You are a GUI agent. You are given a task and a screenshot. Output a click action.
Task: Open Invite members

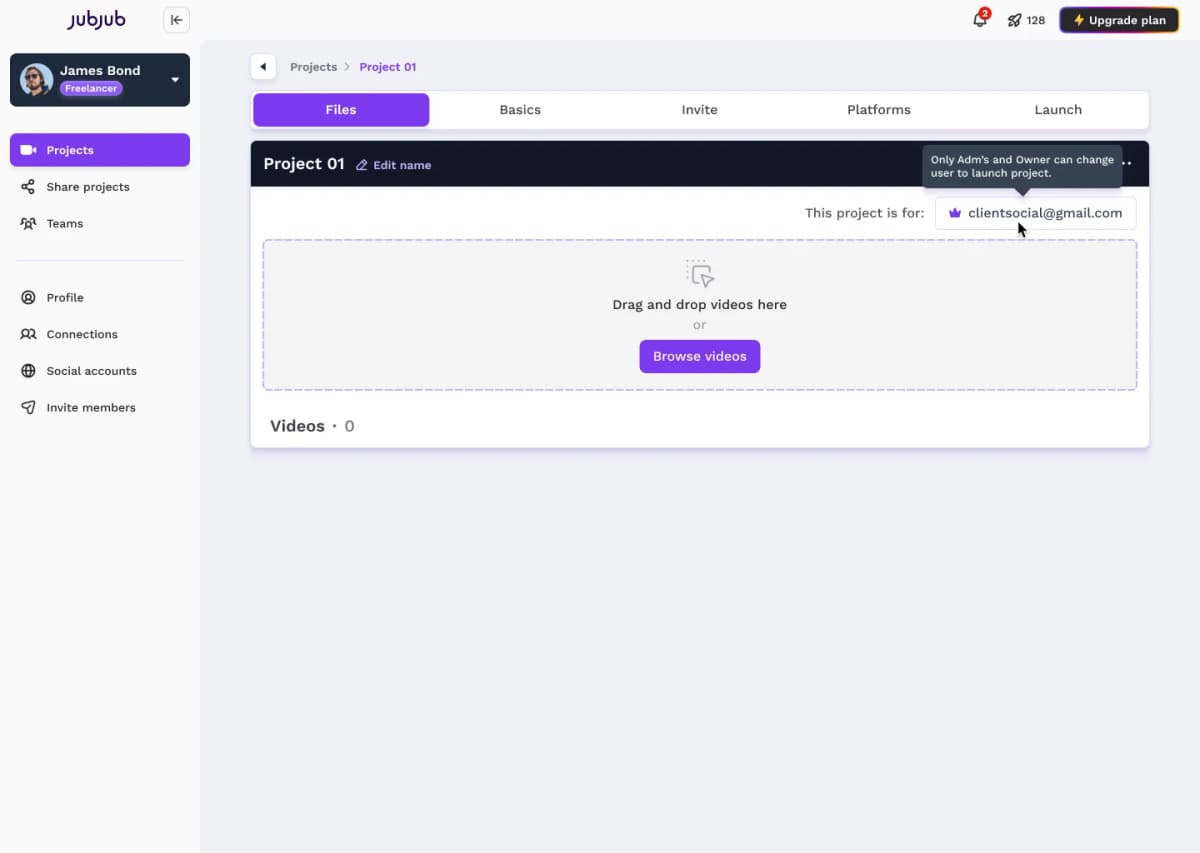click(90, 407)
